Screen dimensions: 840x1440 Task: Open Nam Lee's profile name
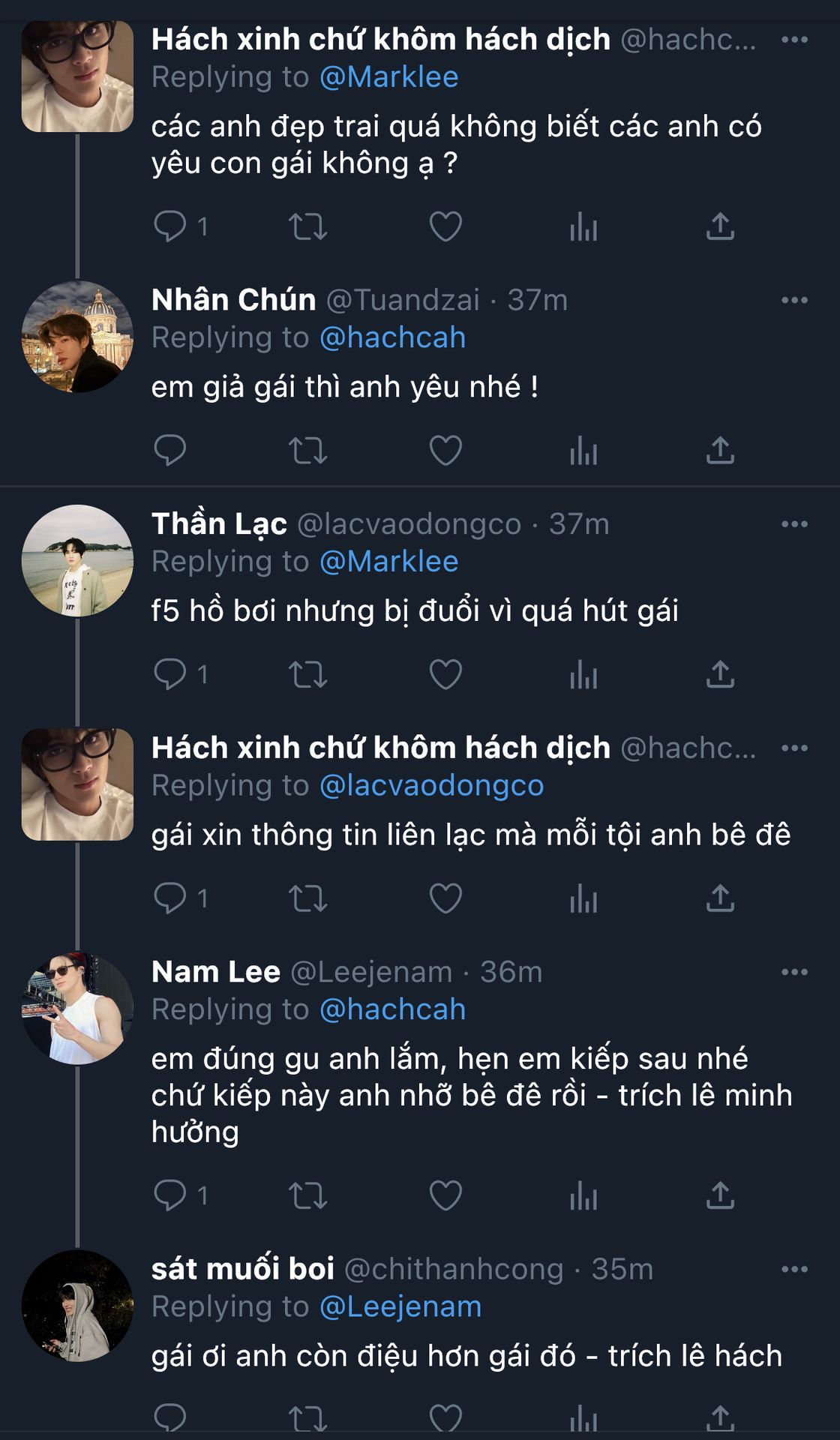tap(216, 972)
